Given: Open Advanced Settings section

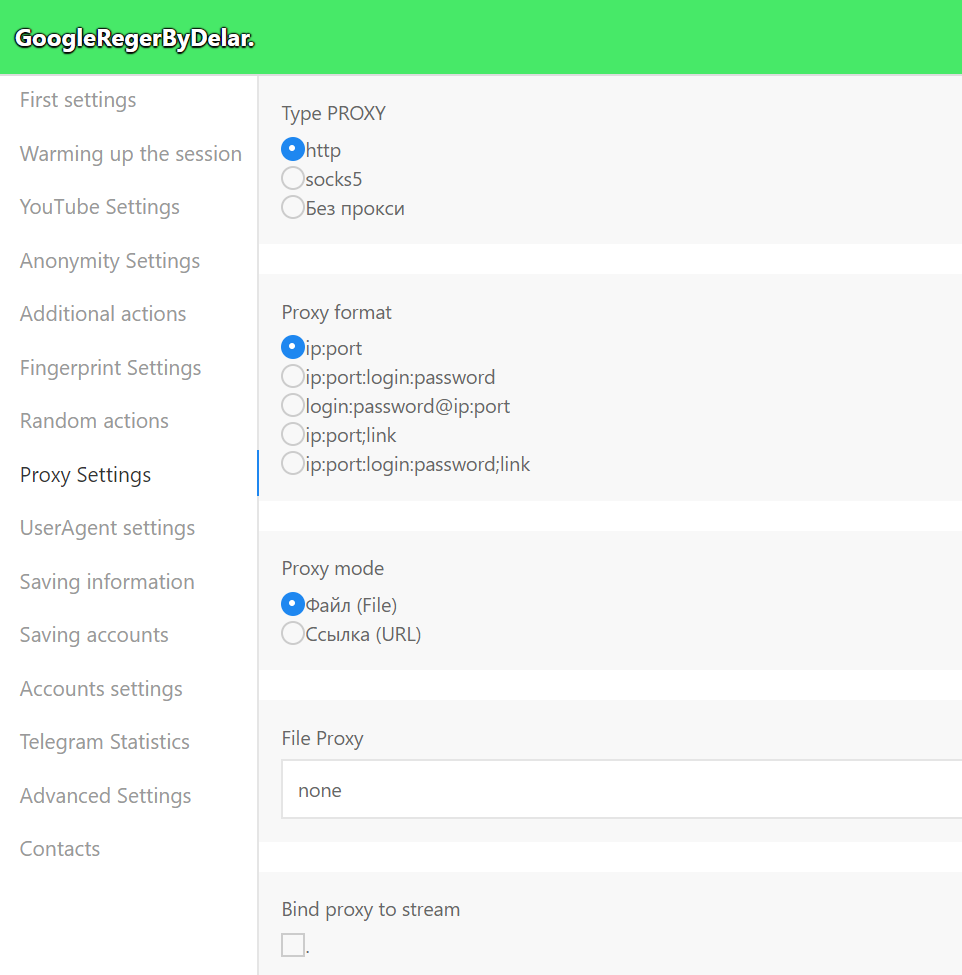Looking at the screenshot, I should click(x=106, y=795).
